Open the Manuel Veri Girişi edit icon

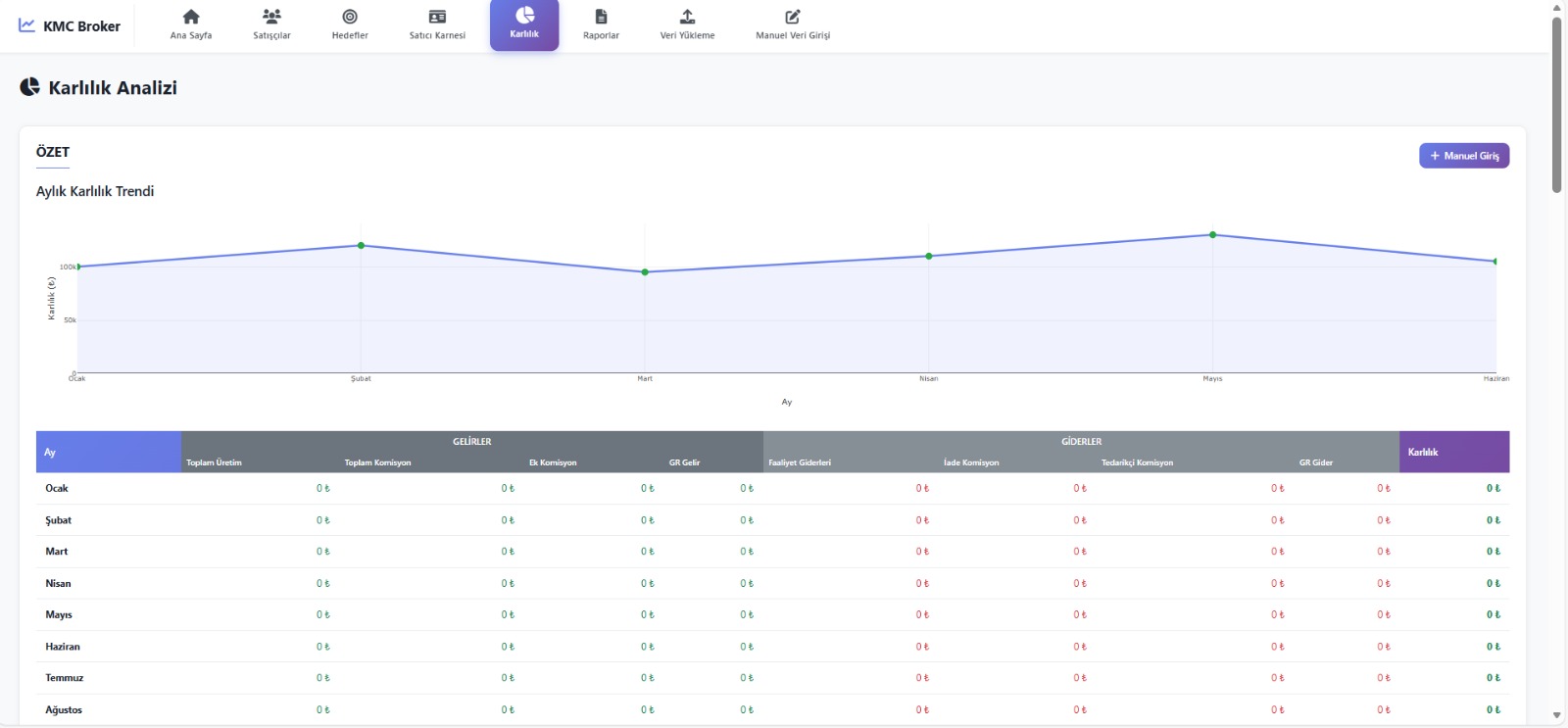[793, 17]
